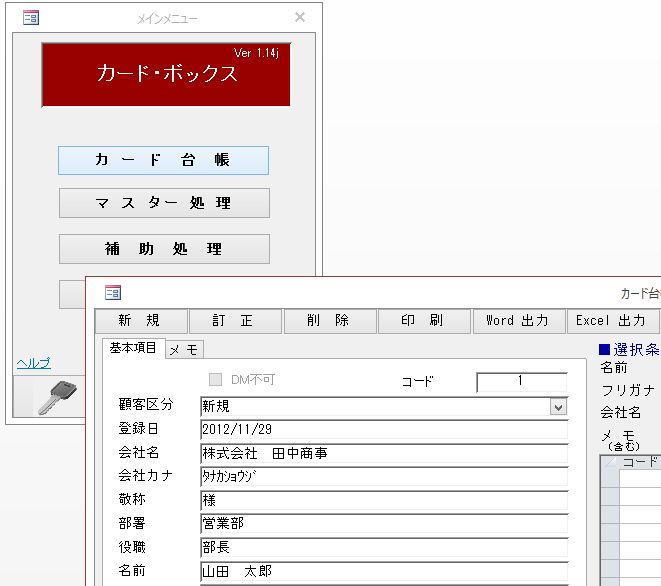Click the コード column header in the list

(639, 462)
